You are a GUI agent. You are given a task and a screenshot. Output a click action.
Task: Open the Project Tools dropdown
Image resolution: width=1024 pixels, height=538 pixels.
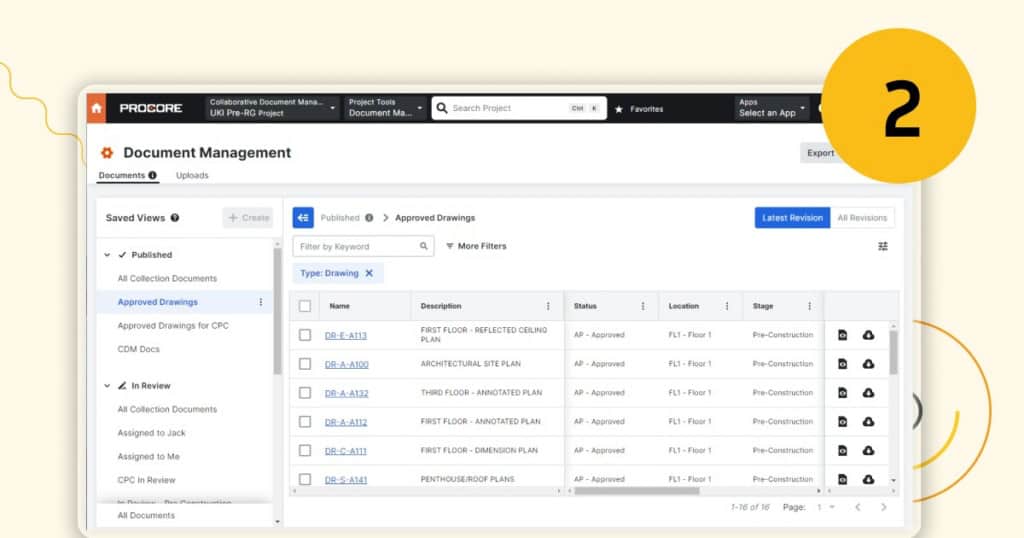[x=385, y=108]
